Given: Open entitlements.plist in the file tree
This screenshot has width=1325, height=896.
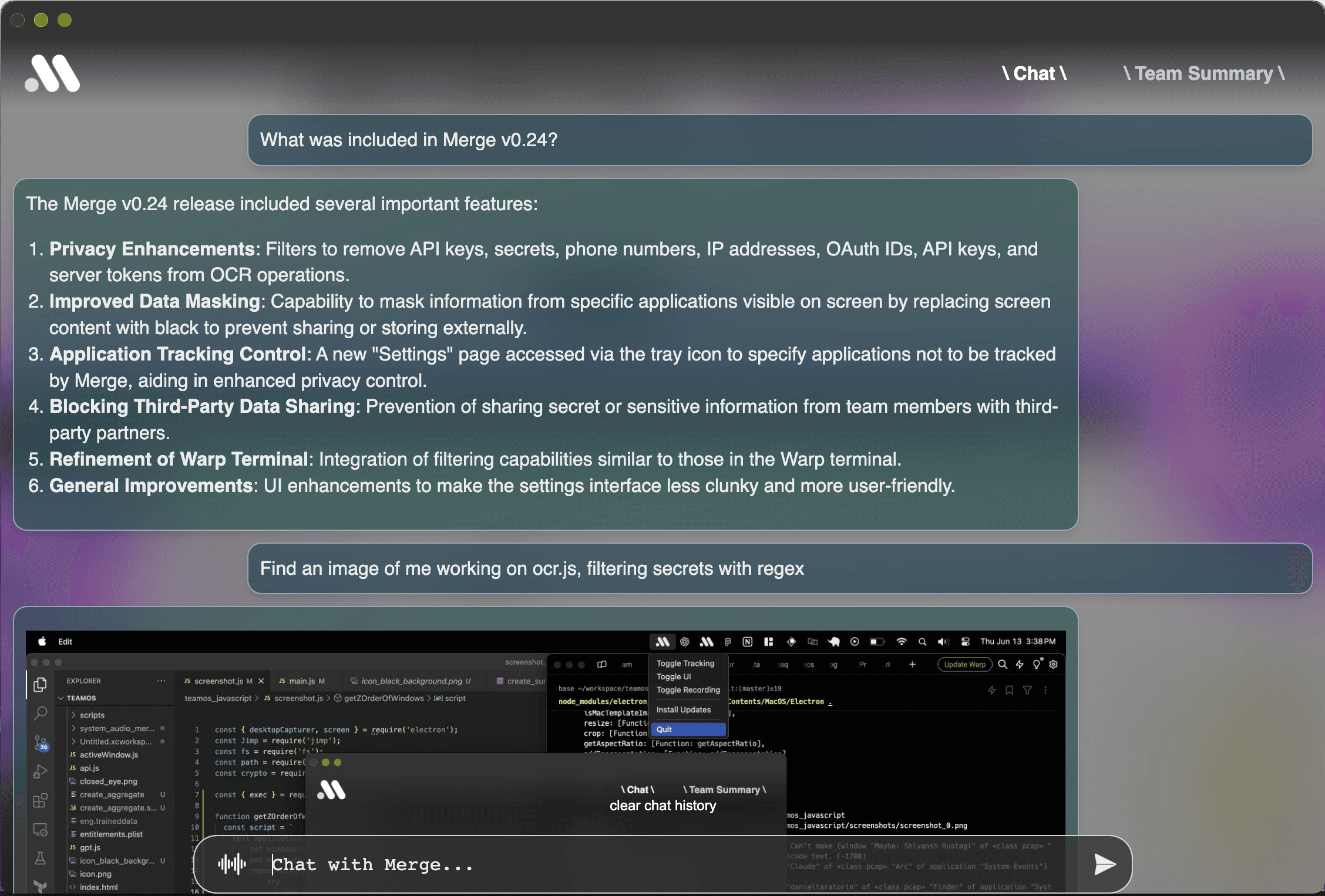Looking at the screenshot, I should point(112,834).
